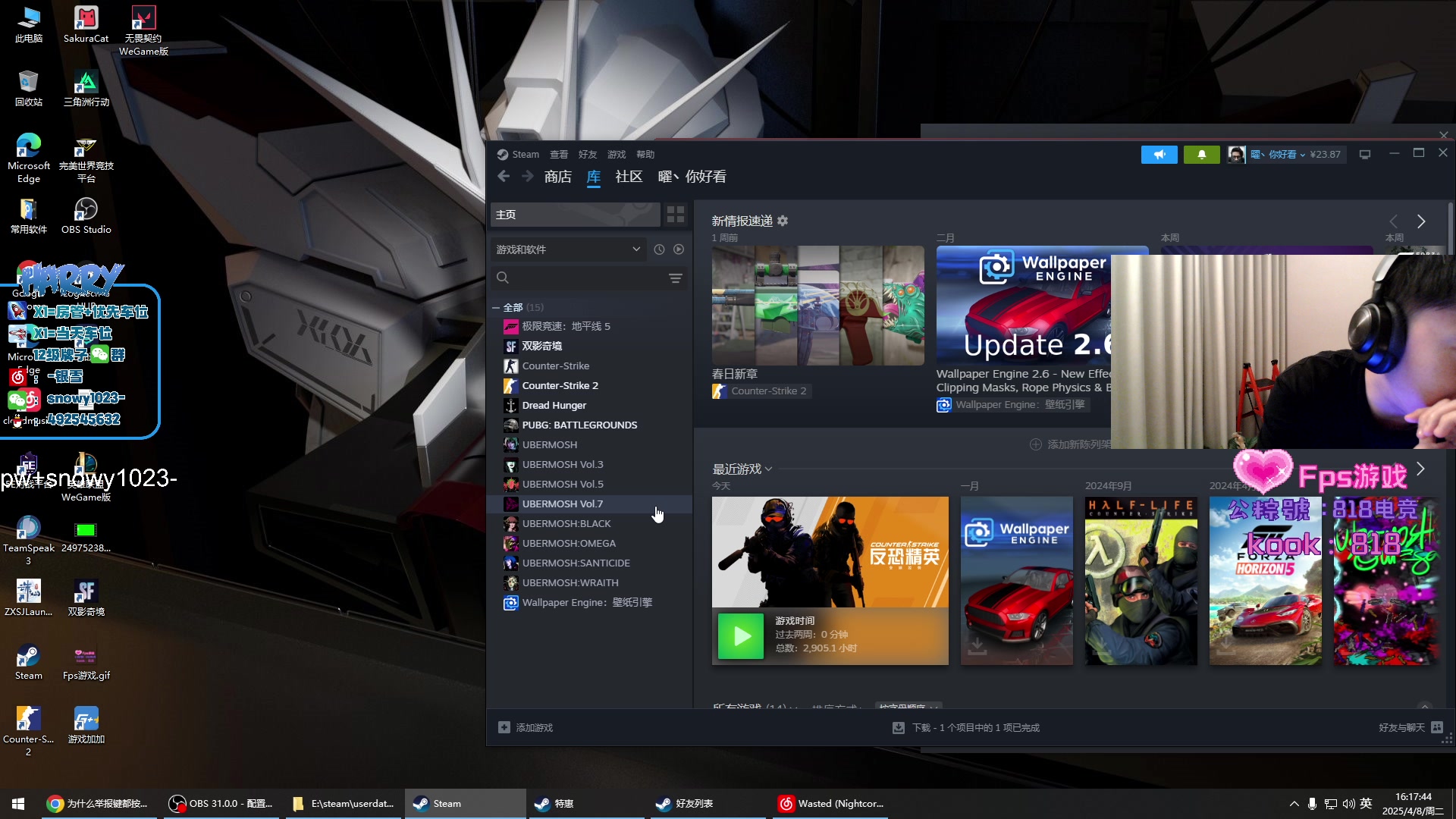Go back with the Steam navigation arrow
The image size is (1456, 819).
point(504,177)
